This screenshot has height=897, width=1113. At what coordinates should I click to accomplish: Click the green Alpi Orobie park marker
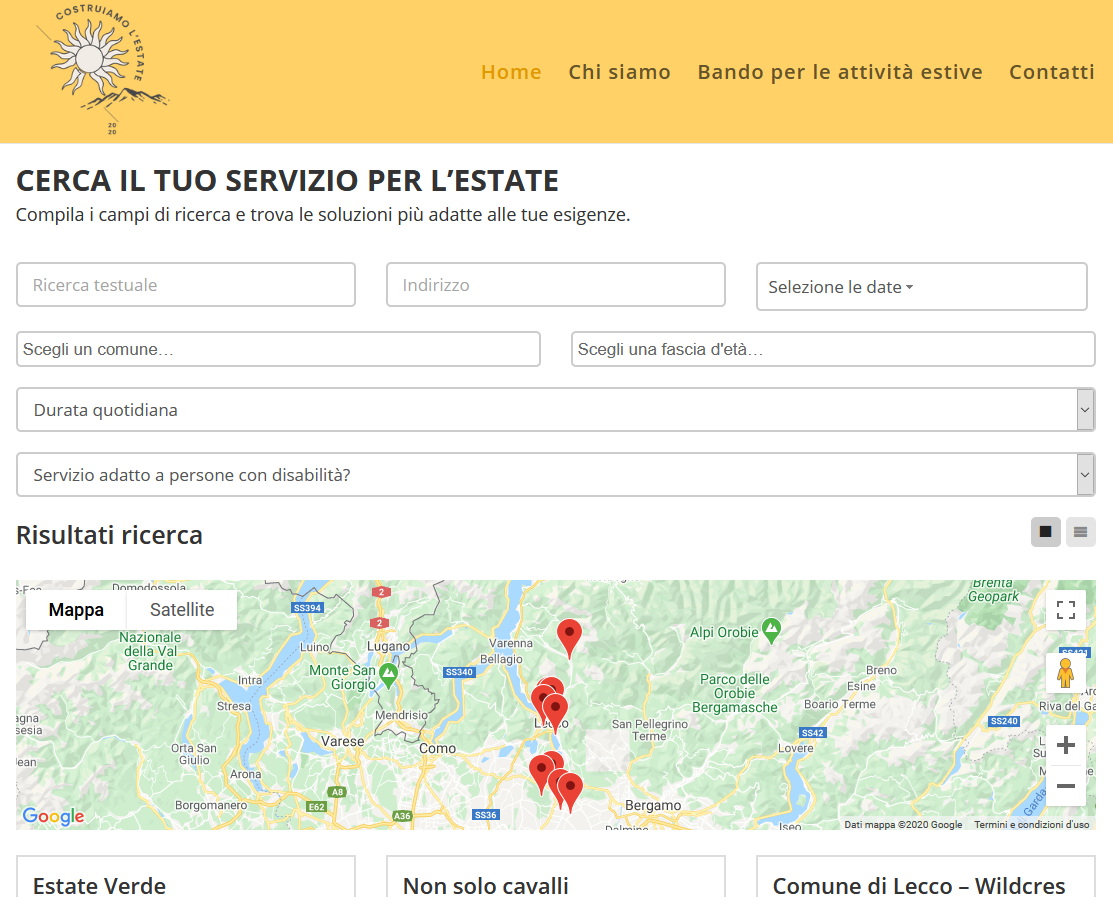pyautogui.click(x=772, y=630)
